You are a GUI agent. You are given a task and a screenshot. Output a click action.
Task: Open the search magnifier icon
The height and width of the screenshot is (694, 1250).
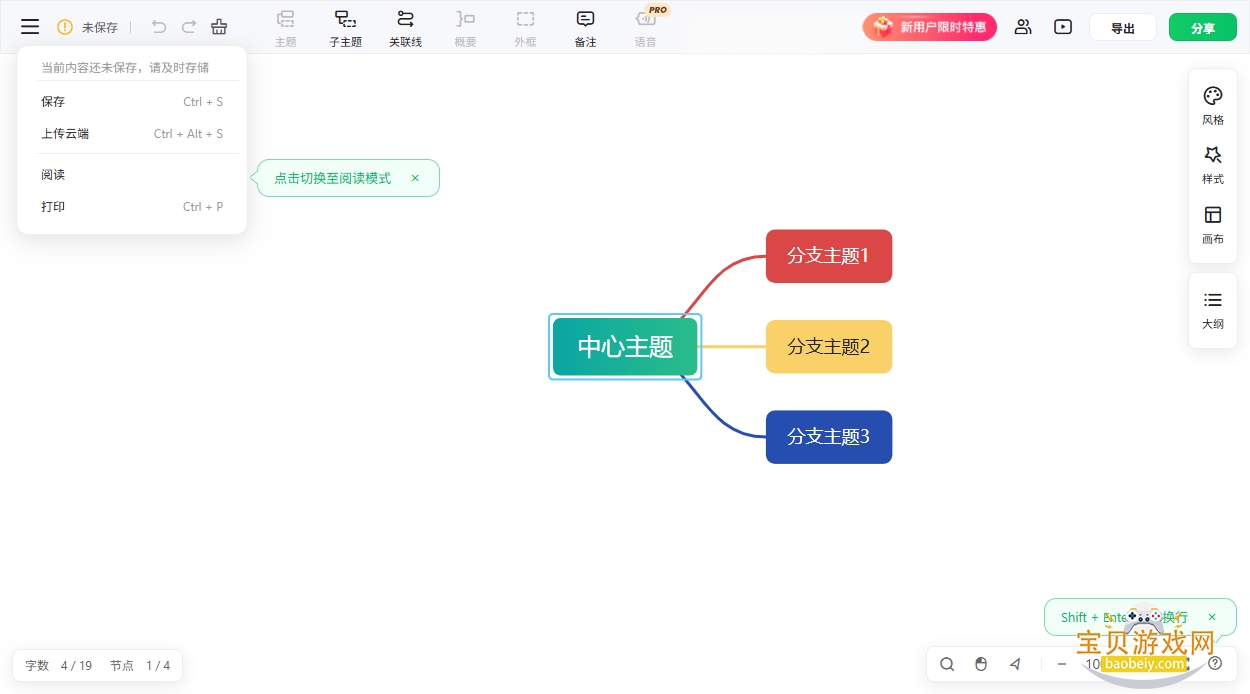coord(947,664)
